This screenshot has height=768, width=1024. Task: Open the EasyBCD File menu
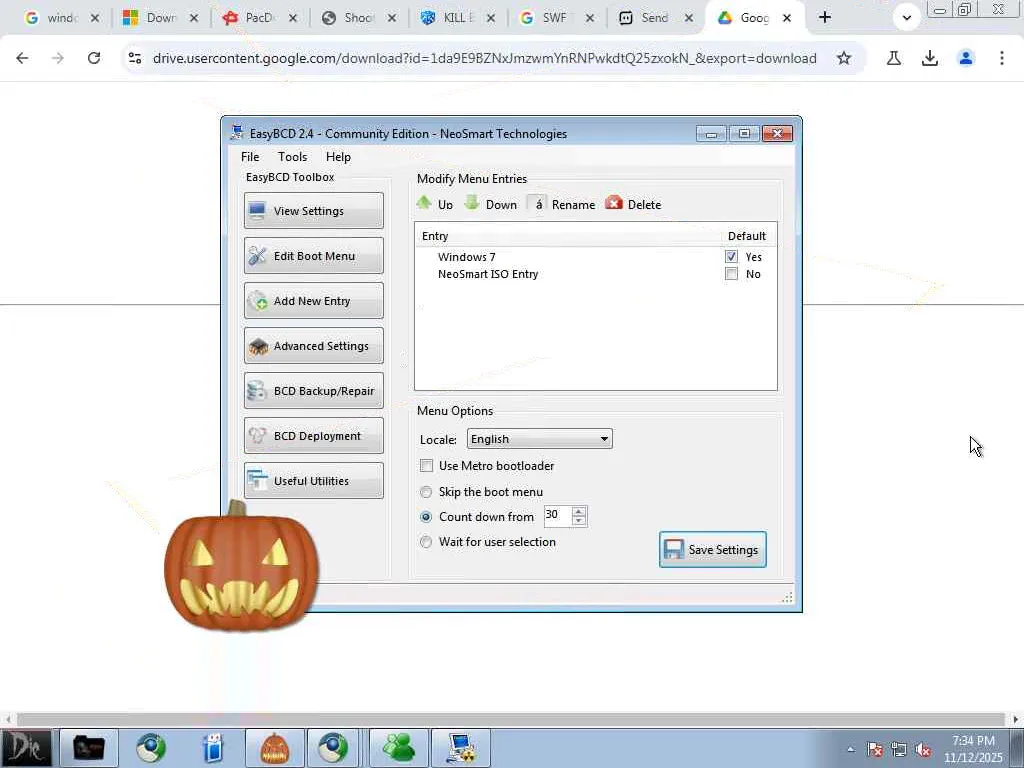pos(249,157)
